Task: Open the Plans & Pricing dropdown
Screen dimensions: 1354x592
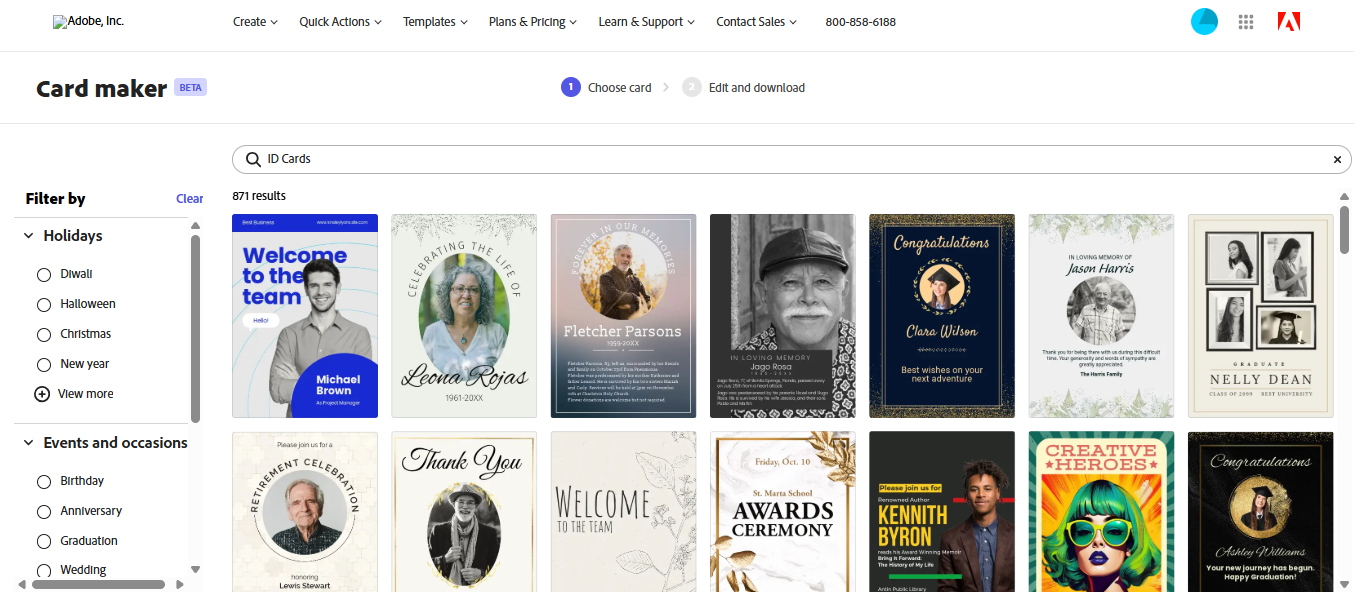Action: [533, 22]
